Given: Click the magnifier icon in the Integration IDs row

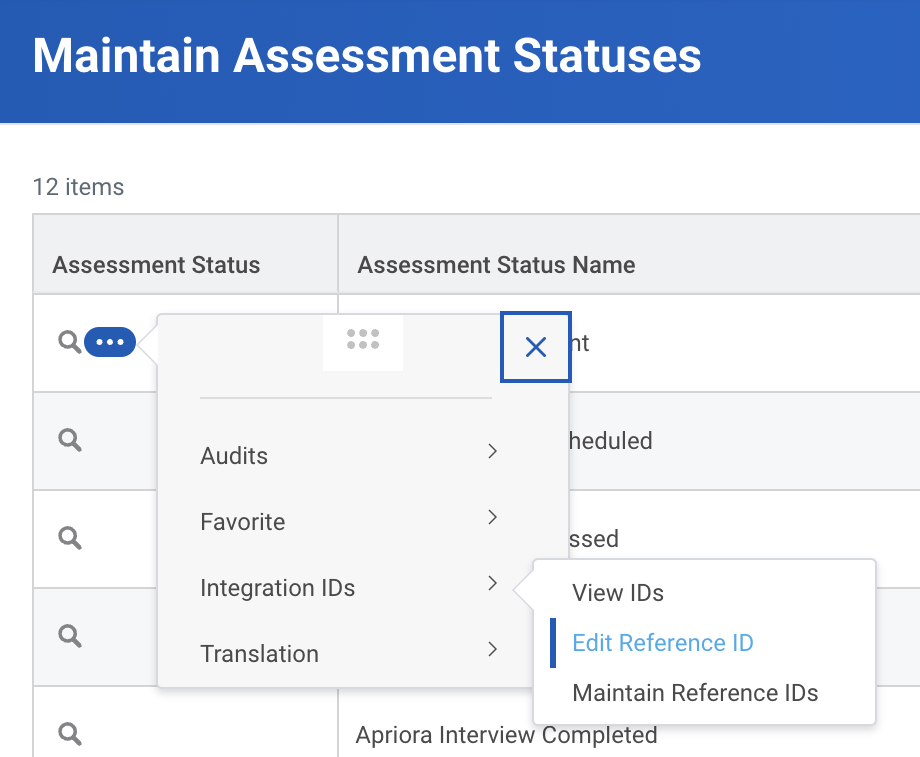Looking at the screenshot, I should tap(69, 636).
